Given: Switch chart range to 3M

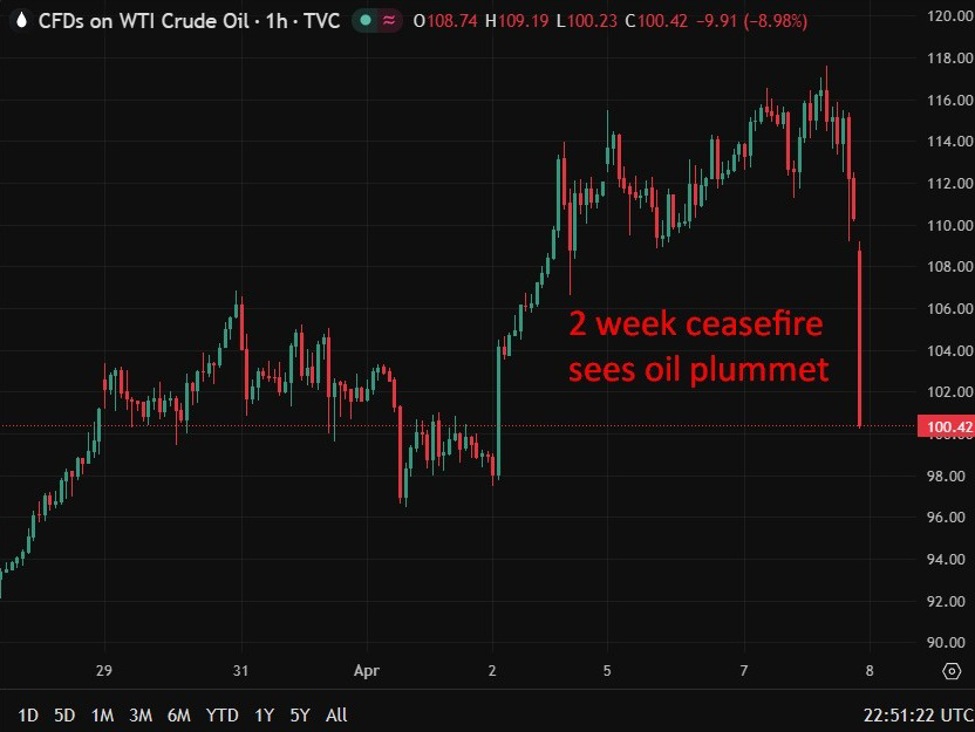Looking at the screenshot, I should [x=141, y=715].
